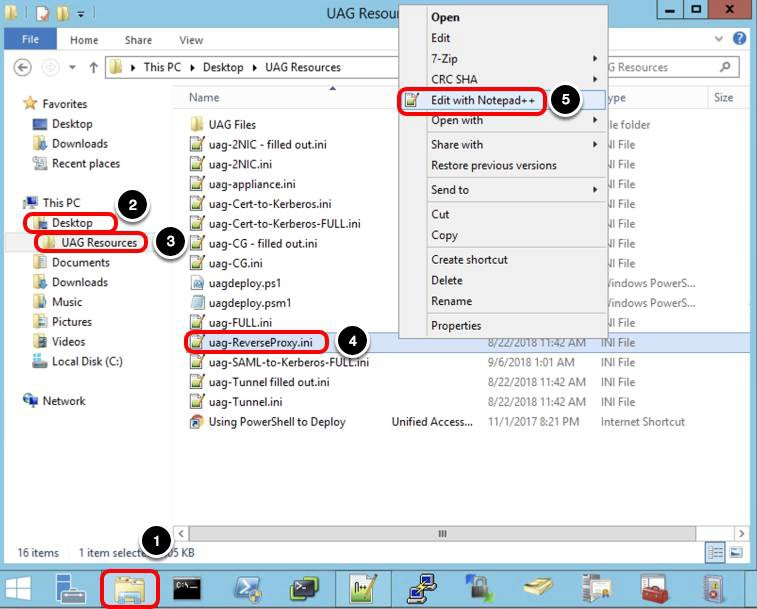Switch to Details view layout

[x=715, y=552]
